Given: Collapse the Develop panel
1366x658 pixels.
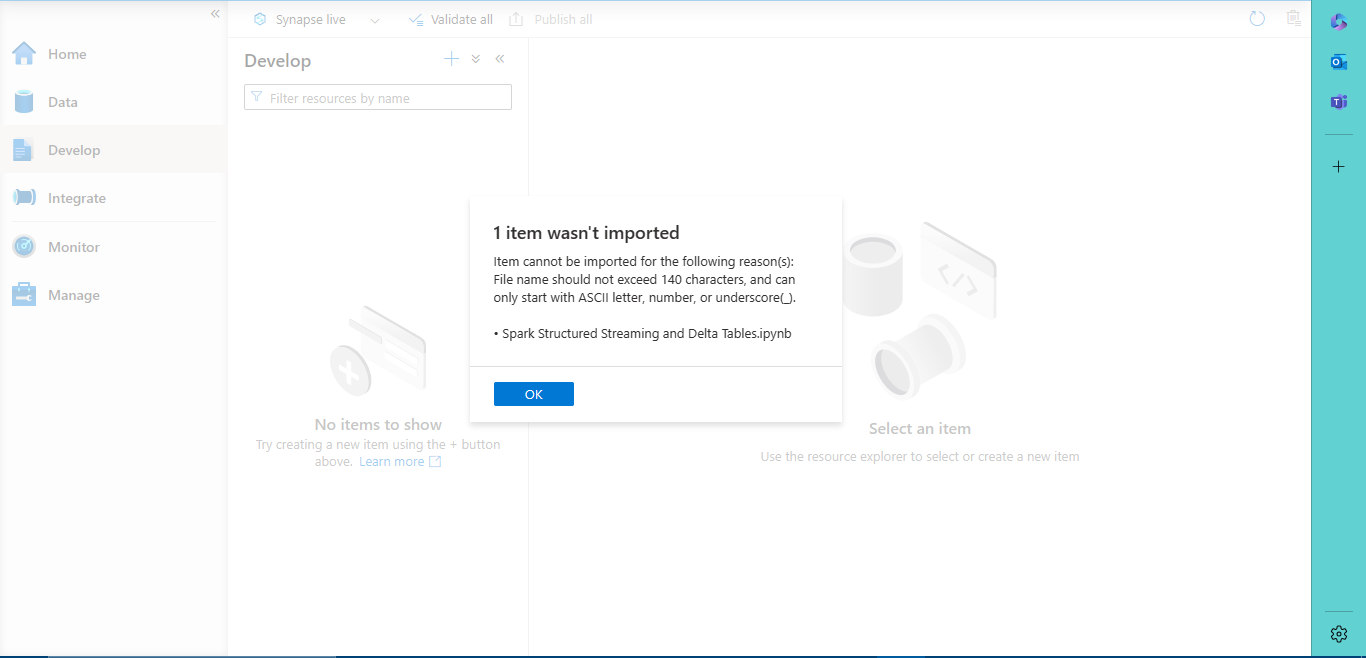Looking at the screenshot, I should [500, 59].
